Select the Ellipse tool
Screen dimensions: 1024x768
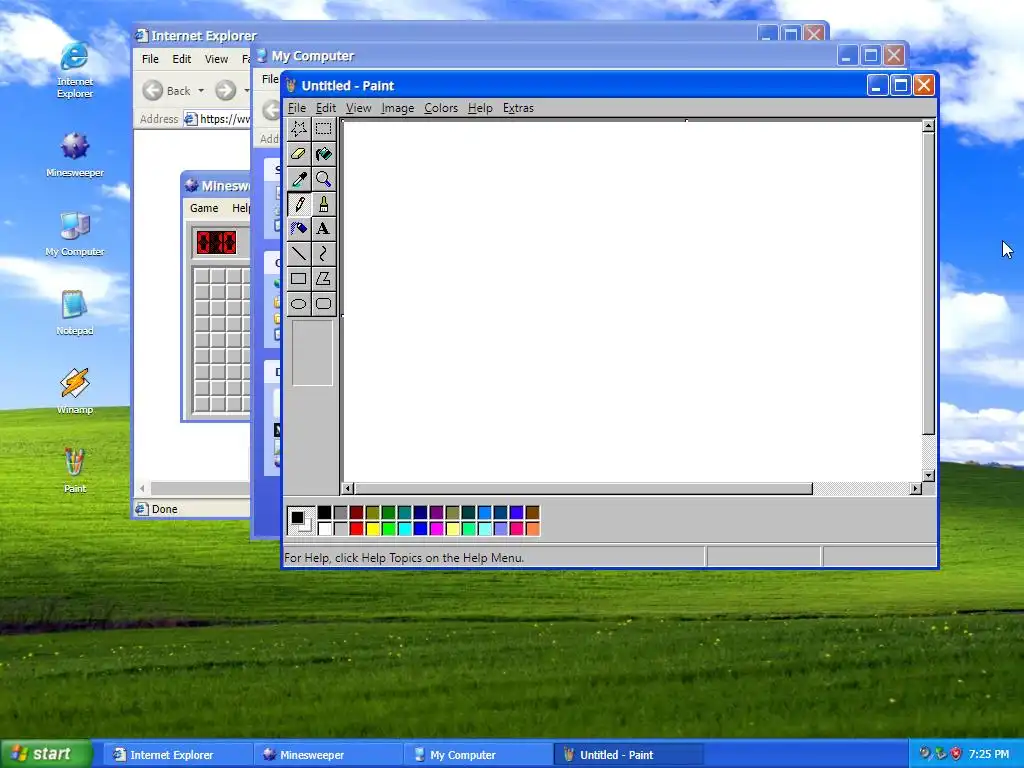pos(298,303)
